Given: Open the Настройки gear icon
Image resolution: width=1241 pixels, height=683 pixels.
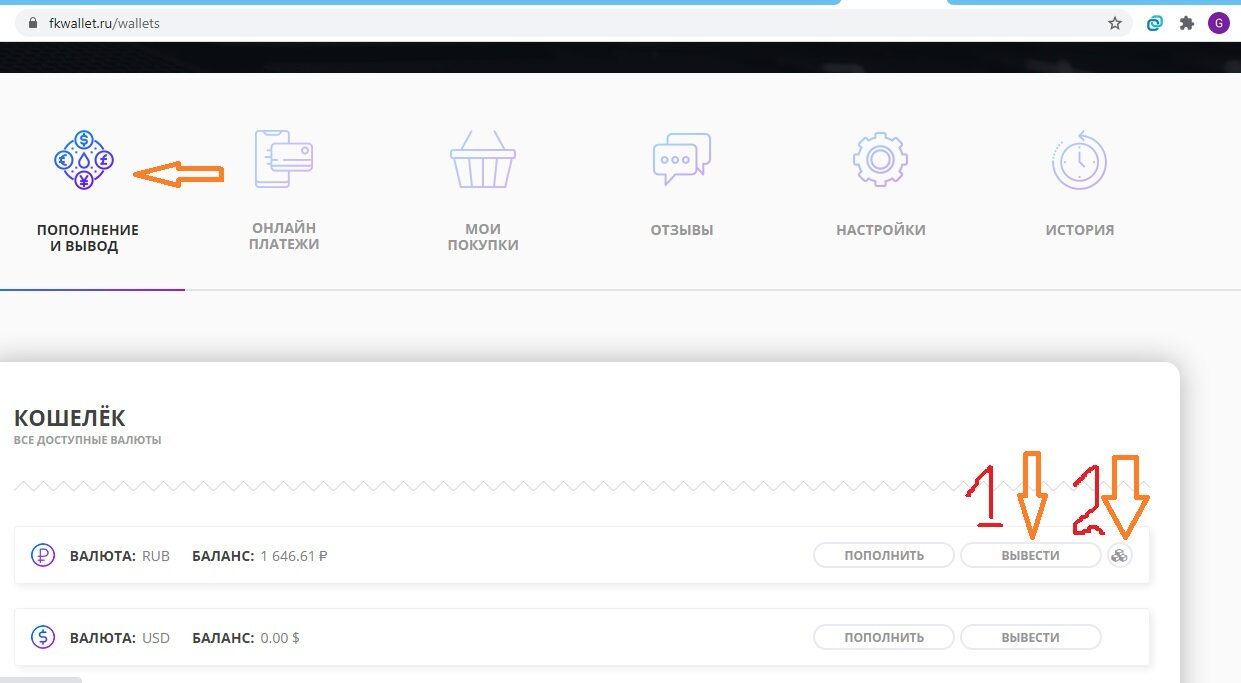Looking at the screenshot, I should point(880,160).
